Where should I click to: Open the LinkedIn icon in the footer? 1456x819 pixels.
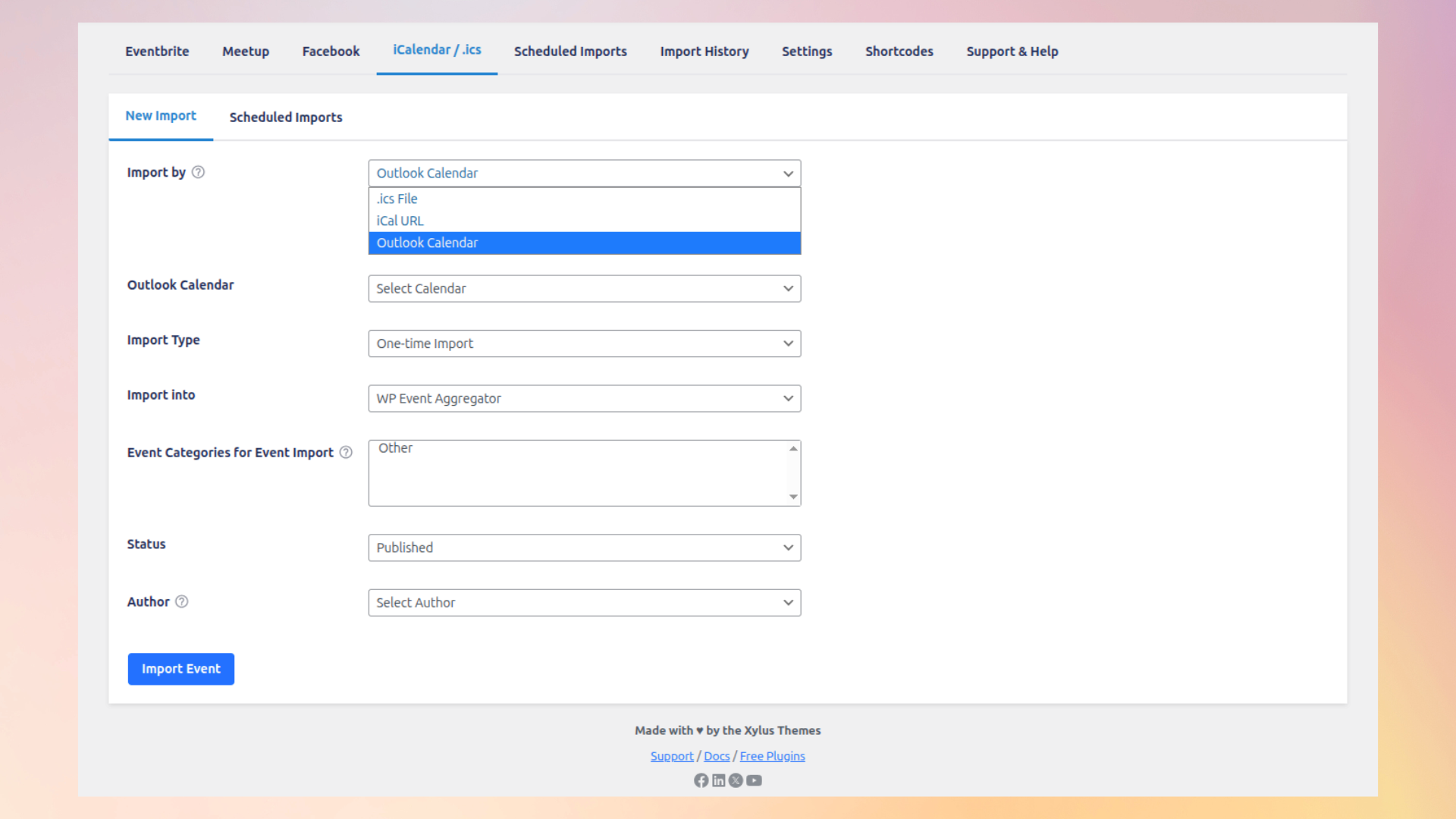[718, 780]
